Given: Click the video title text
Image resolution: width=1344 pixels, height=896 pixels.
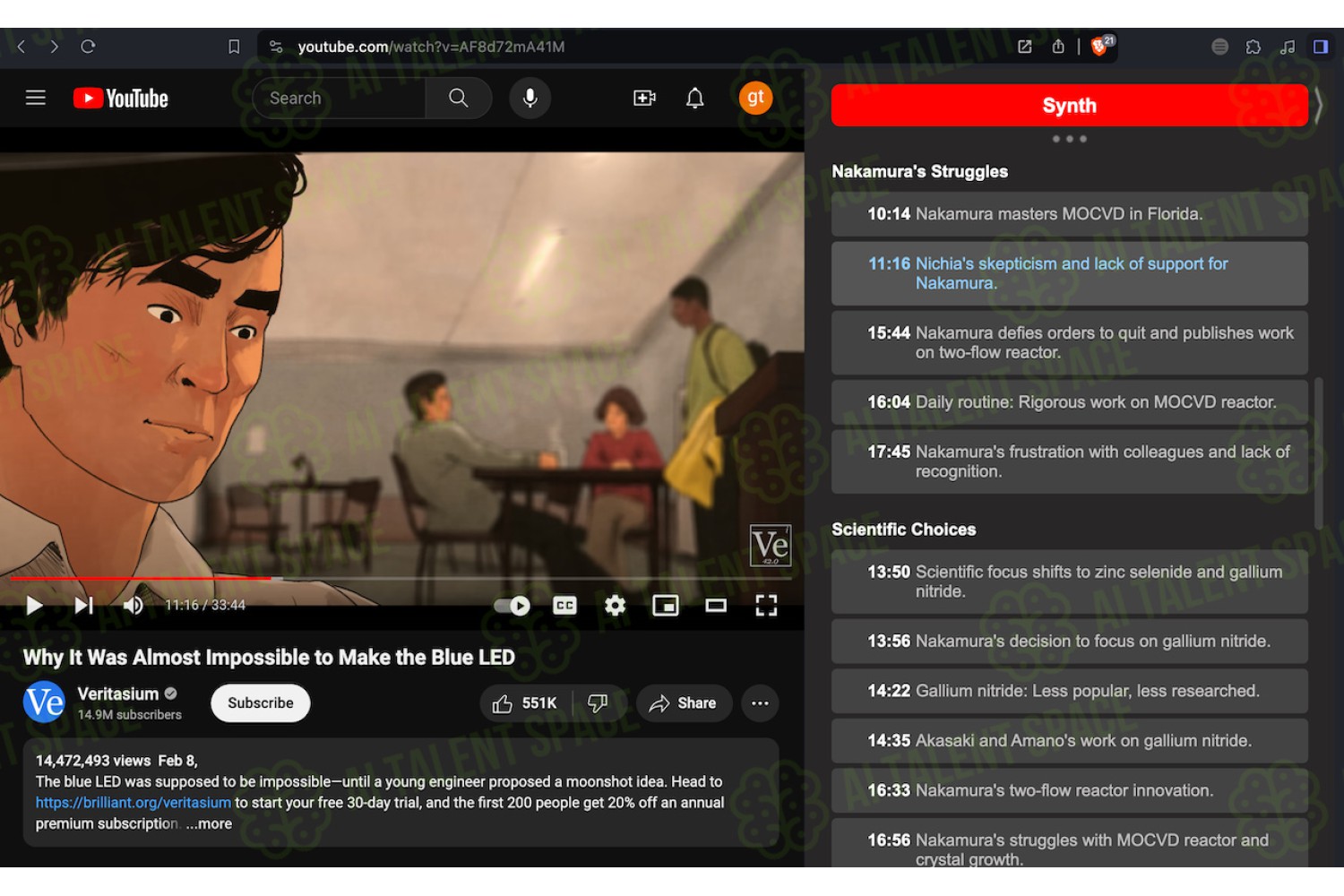Looking at the screenshot, I should (269, 658).
